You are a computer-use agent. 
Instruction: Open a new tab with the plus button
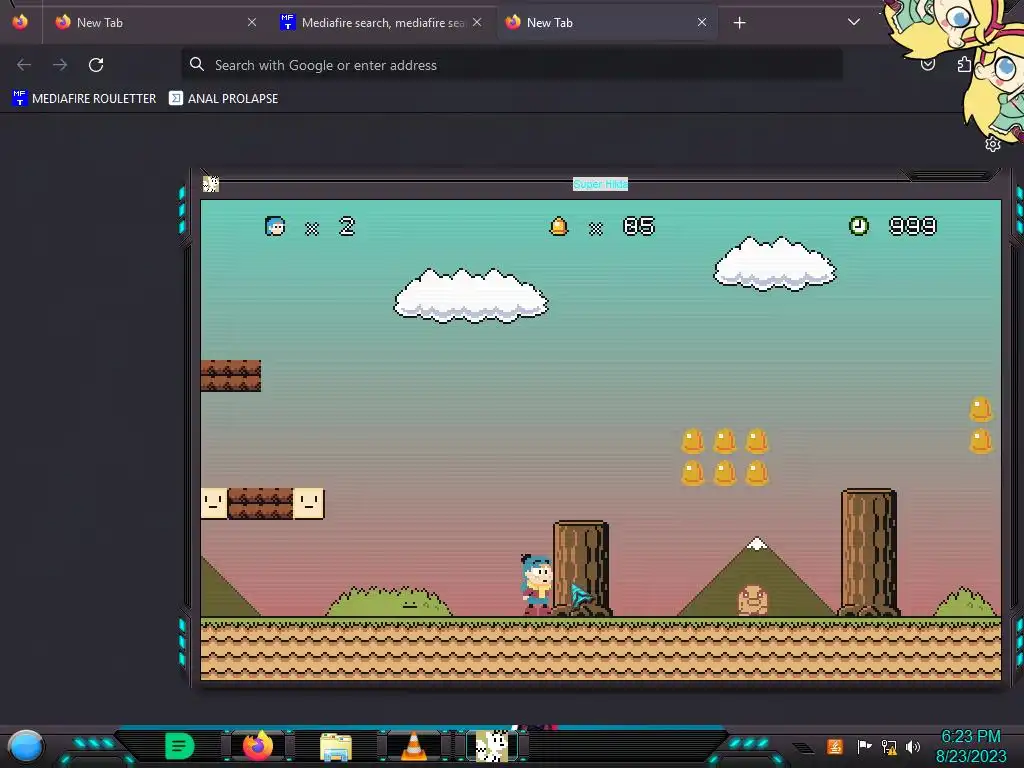tap(739, 23)
